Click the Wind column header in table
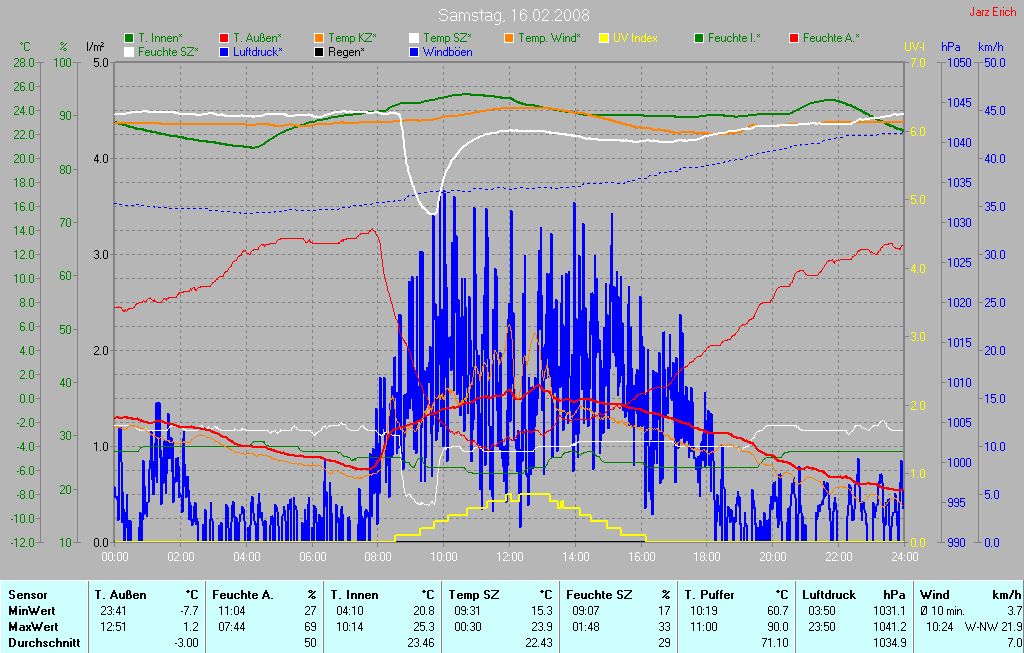The height and width of the screenshot is (653, 1024). 934,595
